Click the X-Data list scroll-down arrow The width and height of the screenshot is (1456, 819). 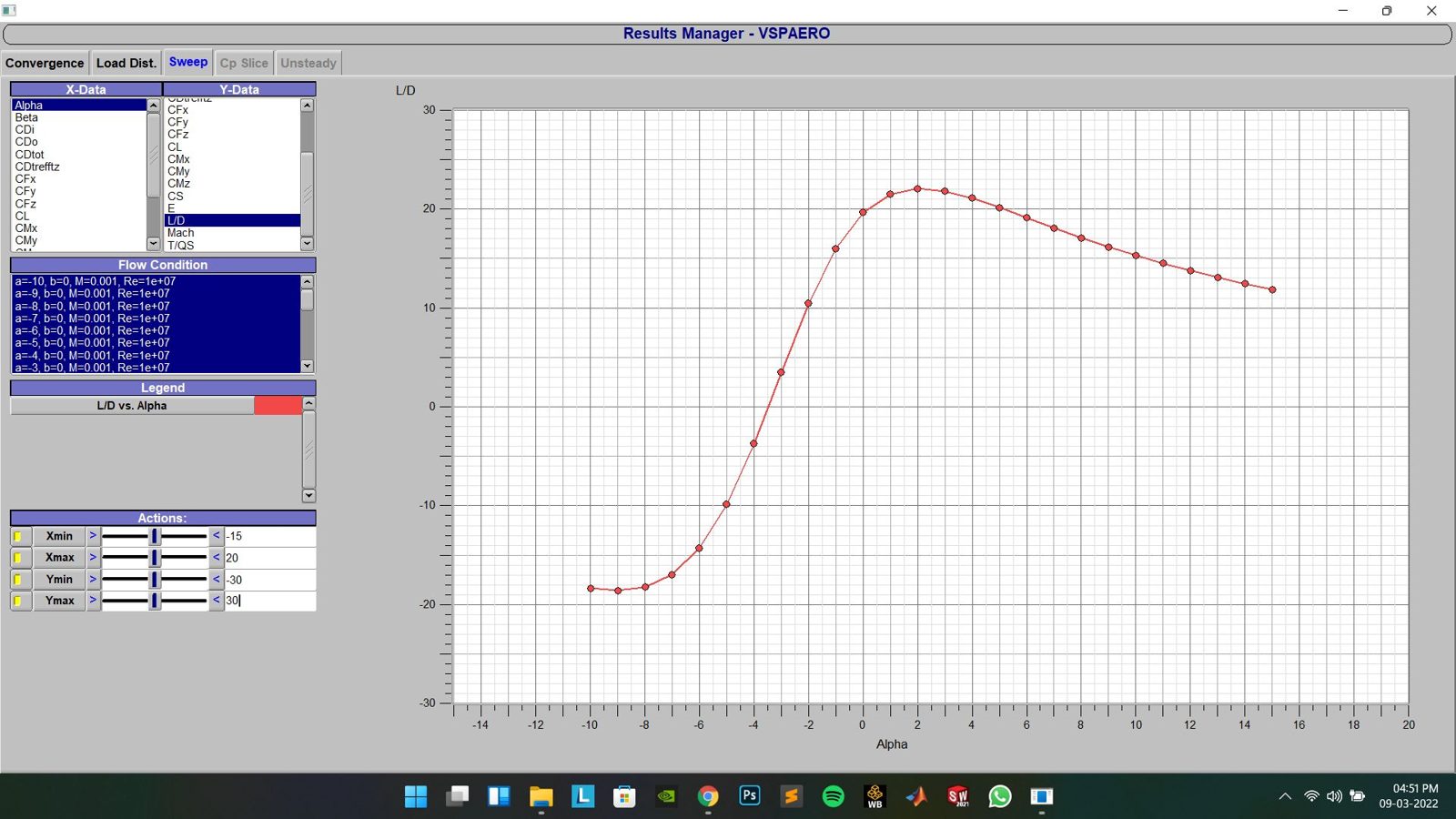153,244
